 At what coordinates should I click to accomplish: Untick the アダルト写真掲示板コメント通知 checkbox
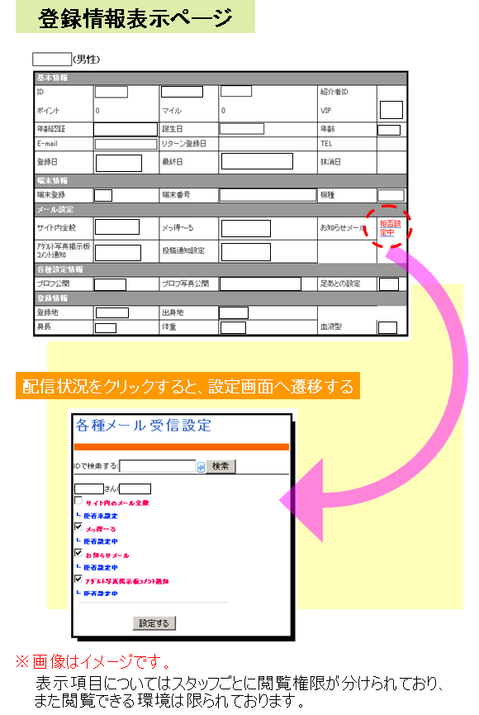(78, 579)
